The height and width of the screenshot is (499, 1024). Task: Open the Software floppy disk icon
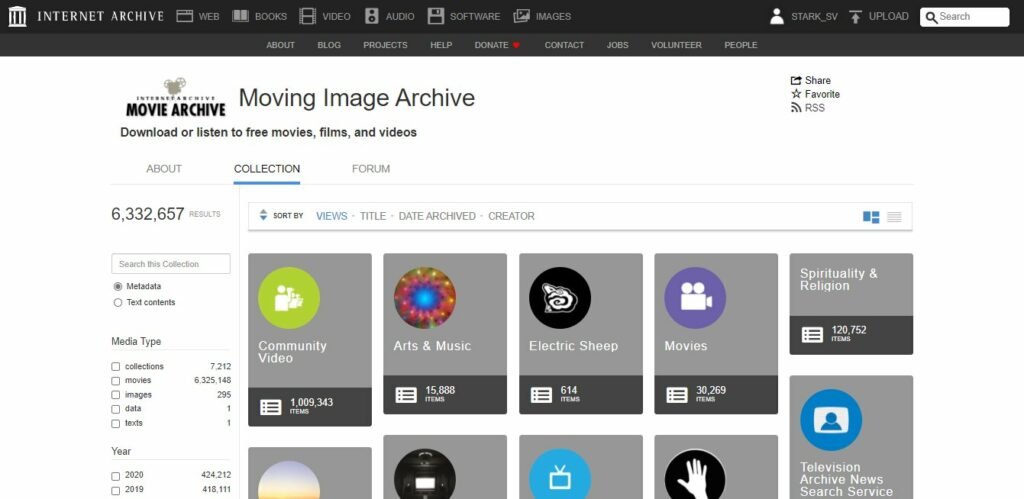point(436,16)
